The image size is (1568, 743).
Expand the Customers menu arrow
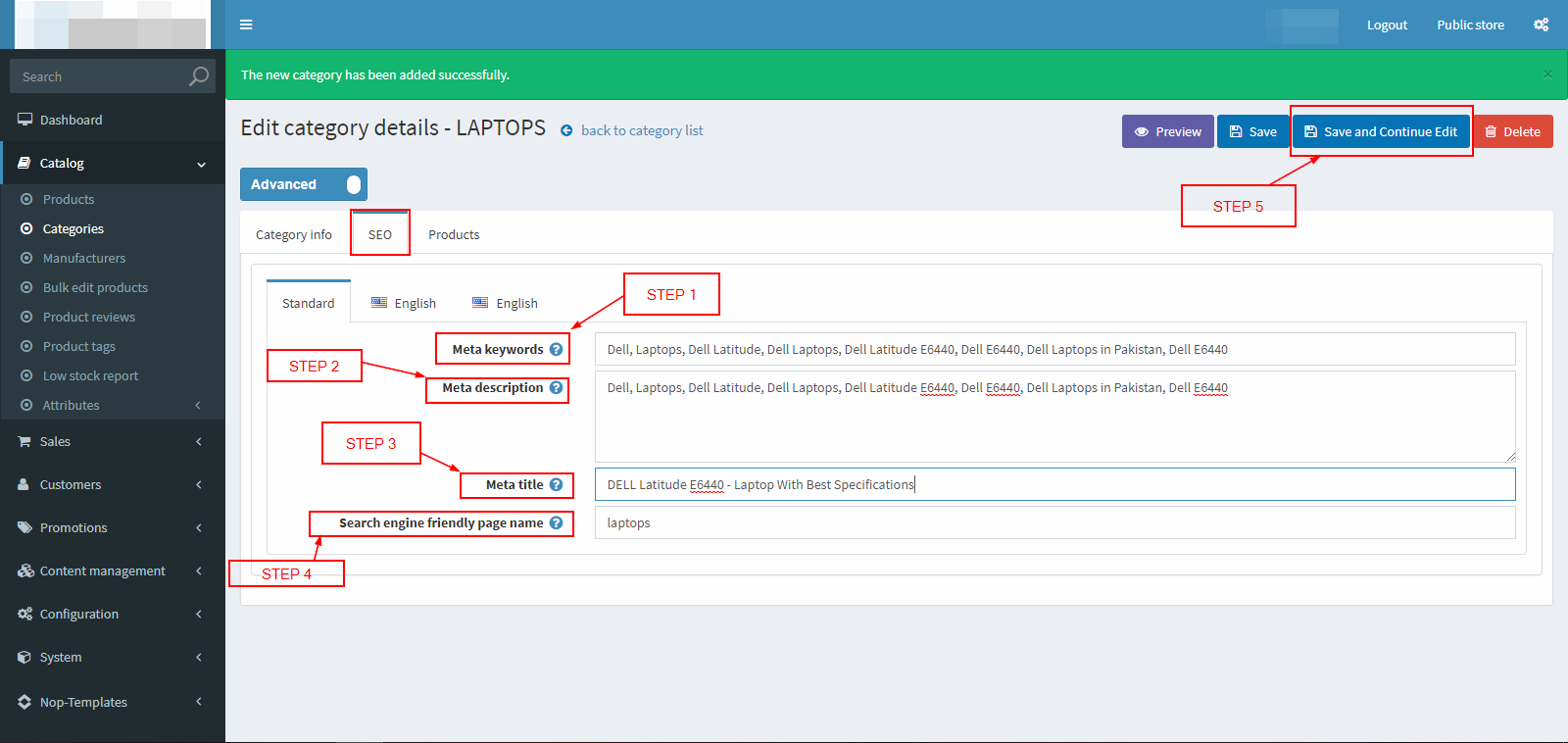199,484
